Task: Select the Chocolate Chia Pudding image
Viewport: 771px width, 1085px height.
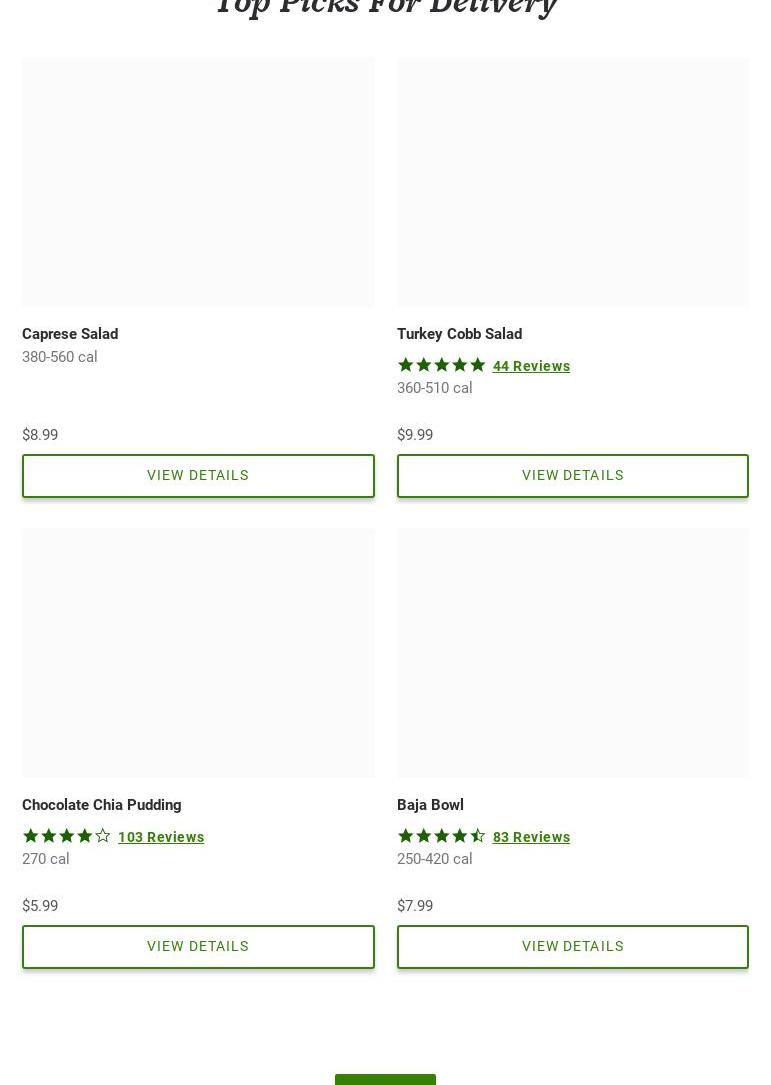Action: [x=198, y=653]
